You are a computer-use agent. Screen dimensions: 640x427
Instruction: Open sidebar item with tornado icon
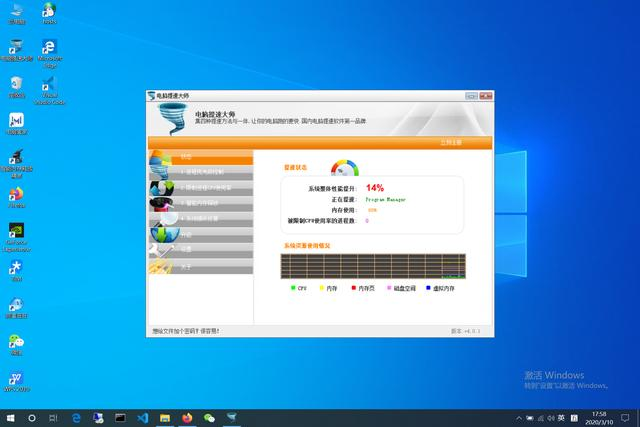click(201, 172)
